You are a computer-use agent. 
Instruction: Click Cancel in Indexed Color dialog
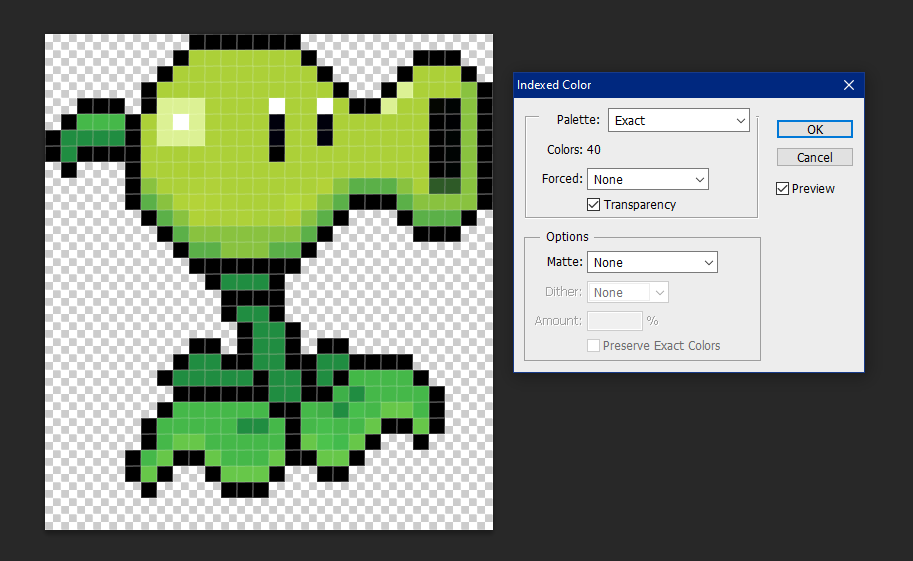click(815, 157)
